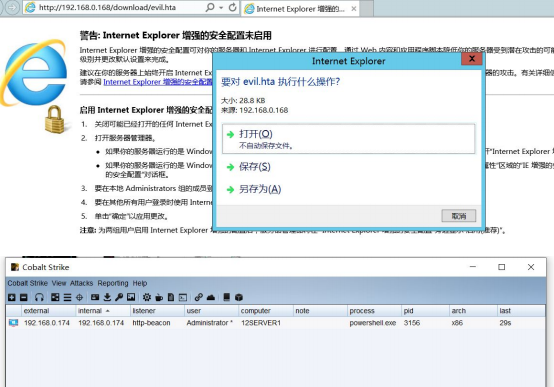The height and width of the screenshot is (387, 554).
Task: Click the 取消 cancel button
Action: tap(459, 216)
